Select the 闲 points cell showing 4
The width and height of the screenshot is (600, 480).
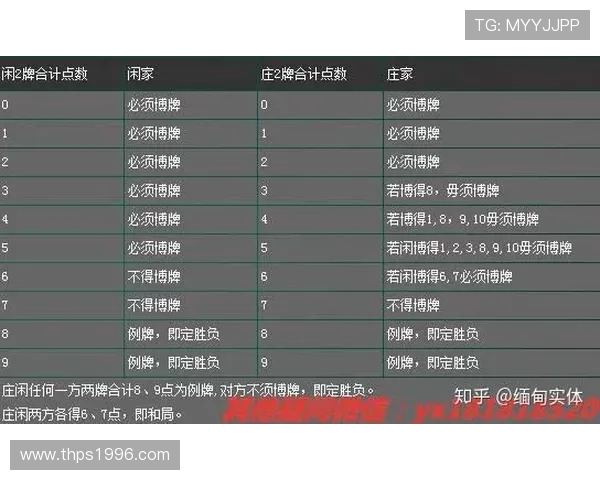pos(62,219)
